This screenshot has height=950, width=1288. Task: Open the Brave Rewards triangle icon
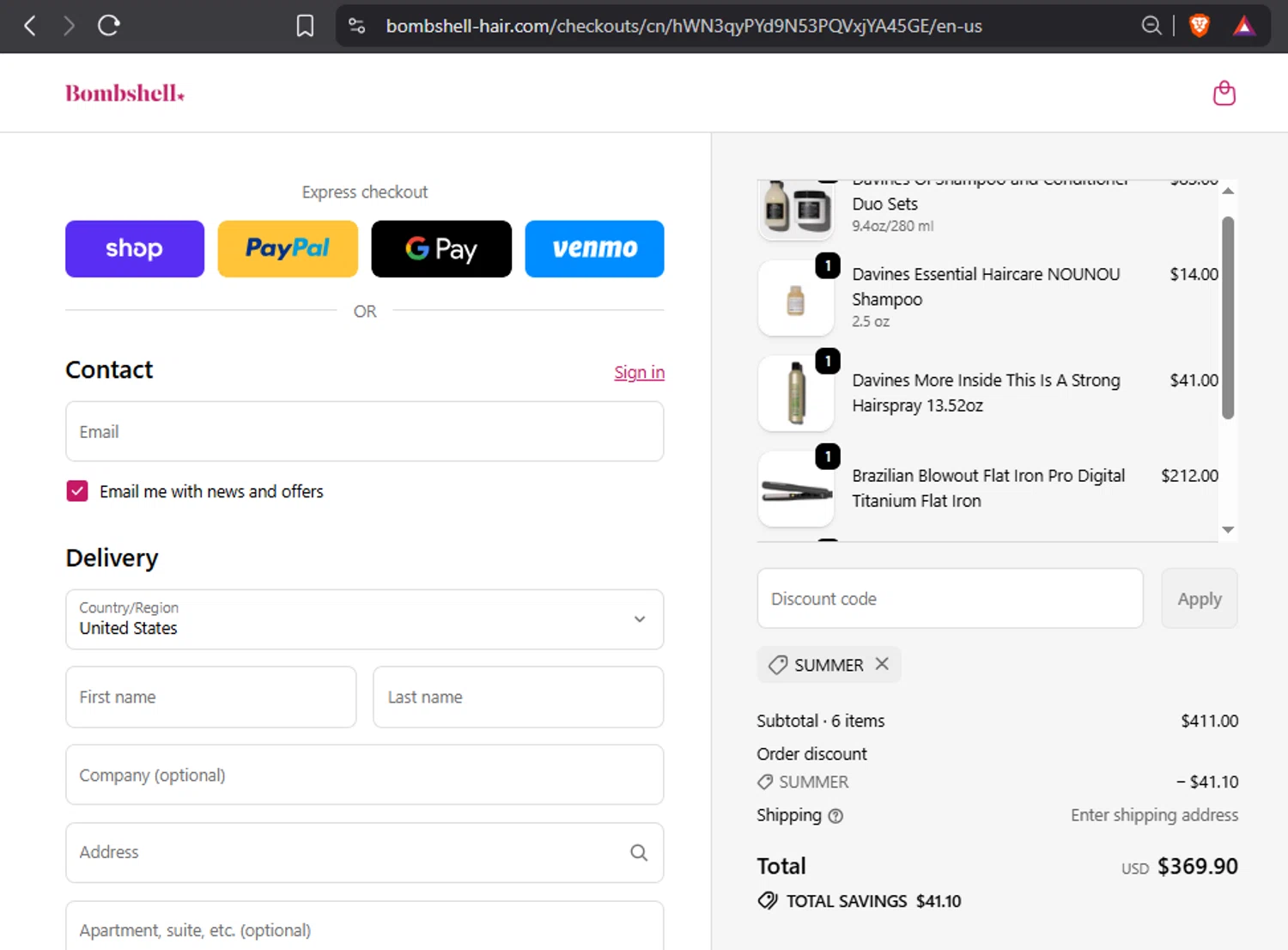(1244, 26)
